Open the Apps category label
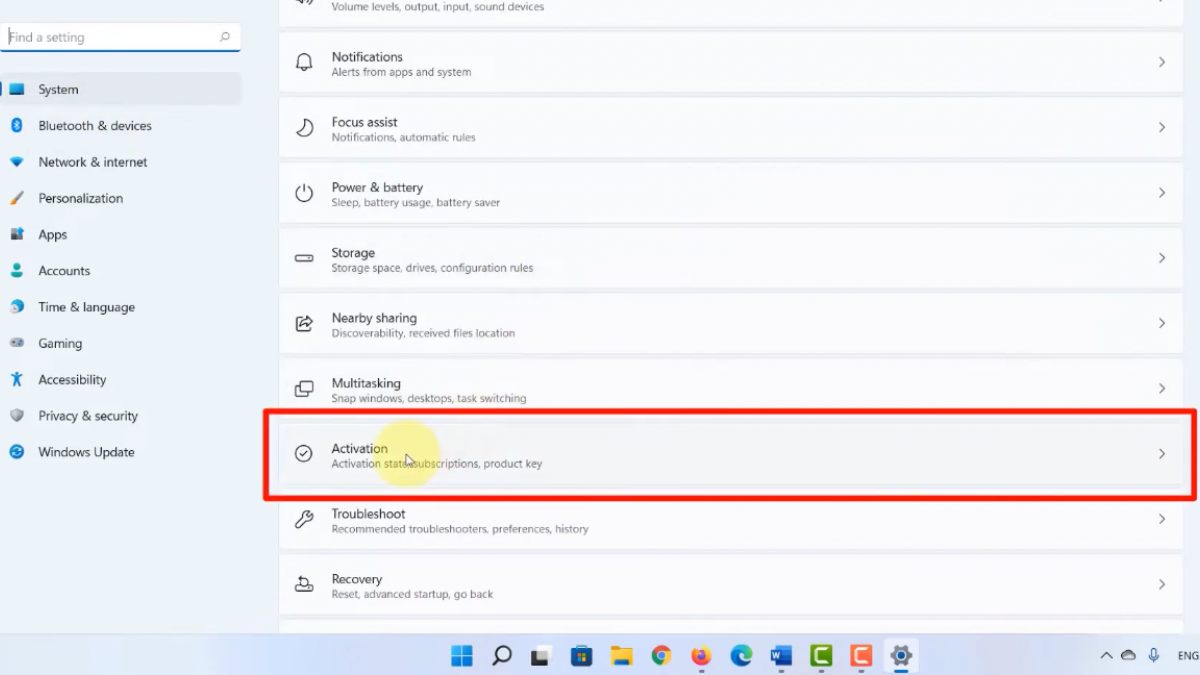The image size is (1200, 675). [53, 235]
